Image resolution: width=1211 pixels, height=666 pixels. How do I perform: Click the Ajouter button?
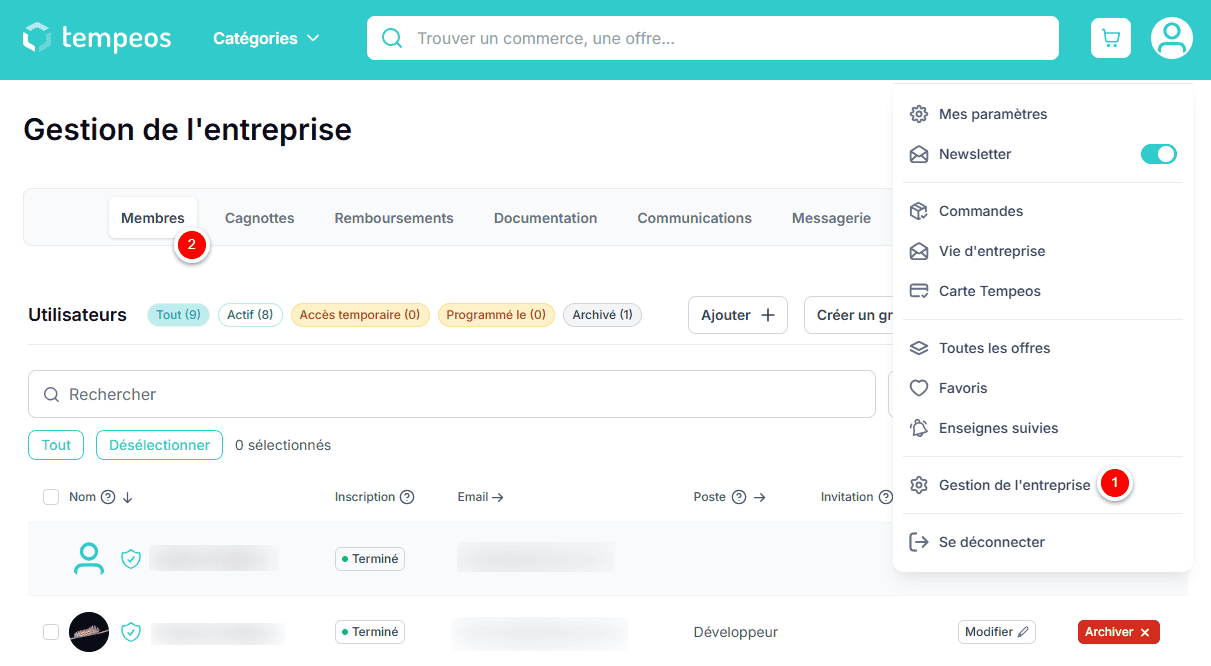738,315
